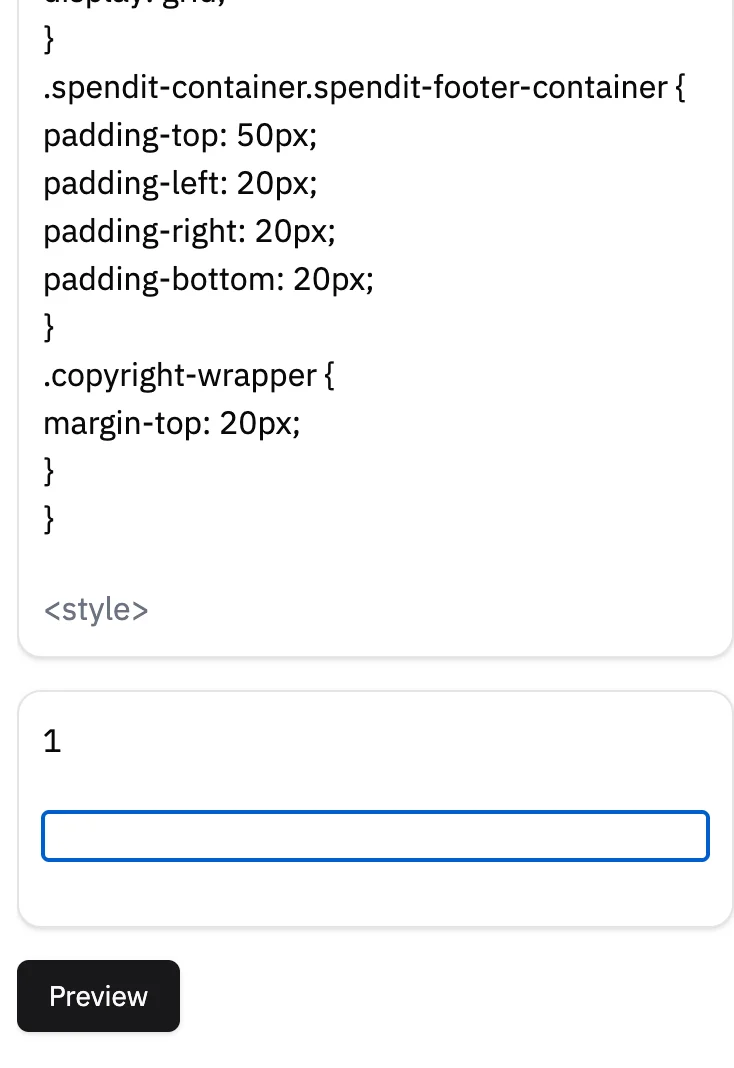Click the closing brace right after margin-top
734x1068 pixels.
[x=49, y=471]
